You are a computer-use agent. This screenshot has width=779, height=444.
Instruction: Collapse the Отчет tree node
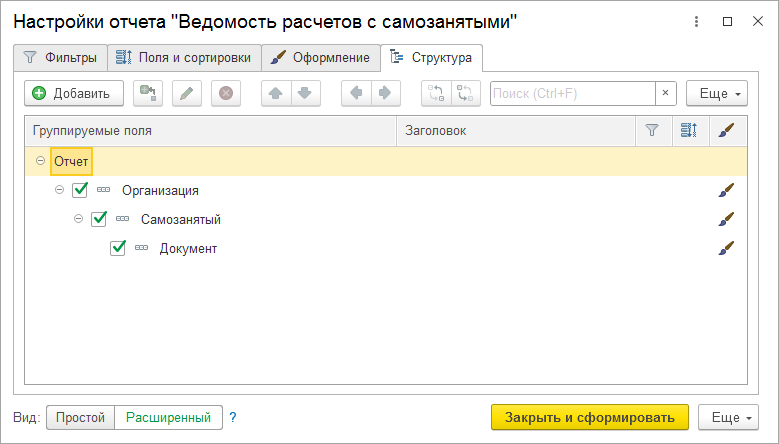coord(40,161)
